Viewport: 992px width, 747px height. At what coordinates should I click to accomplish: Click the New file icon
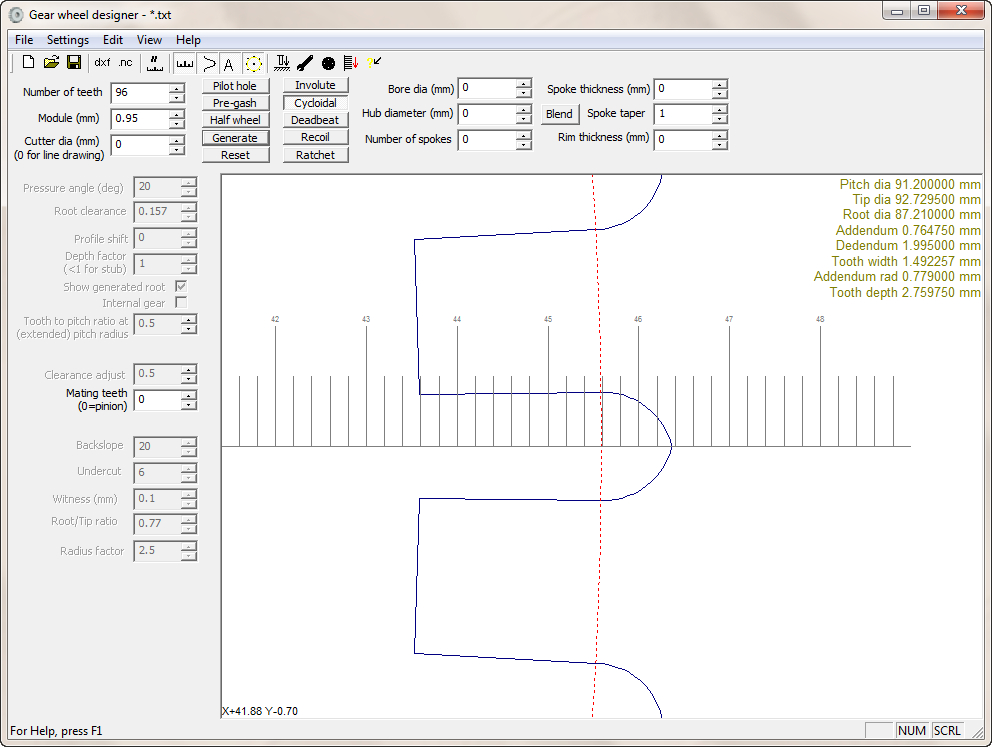click(28, 63)
